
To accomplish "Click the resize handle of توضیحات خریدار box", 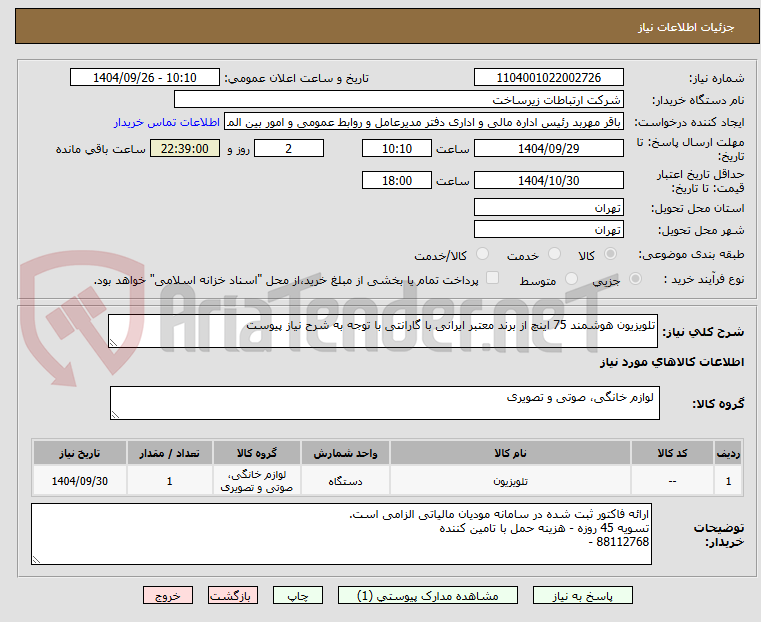I will pyautogui.click(x=36, y=559).
